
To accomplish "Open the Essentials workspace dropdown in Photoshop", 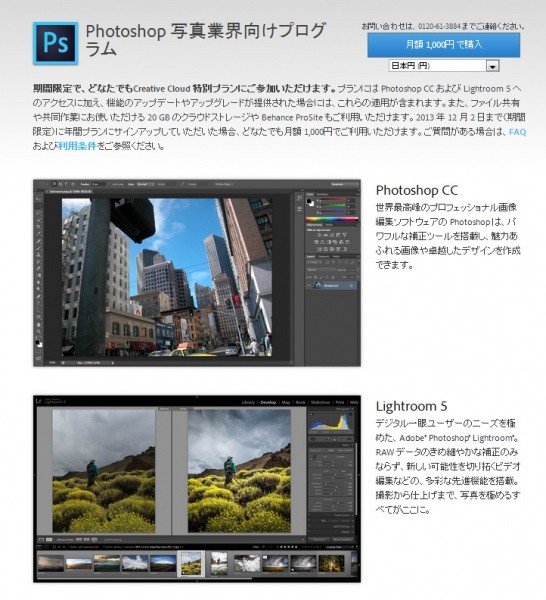I will [x=344, y=184].
